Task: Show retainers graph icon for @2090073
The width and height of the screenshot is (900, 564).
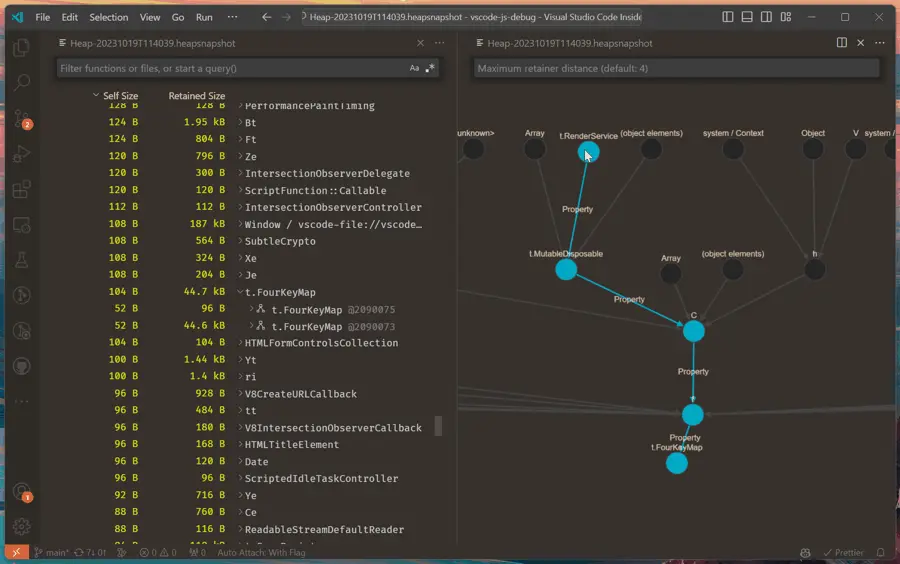Action: tap(261, 326)
